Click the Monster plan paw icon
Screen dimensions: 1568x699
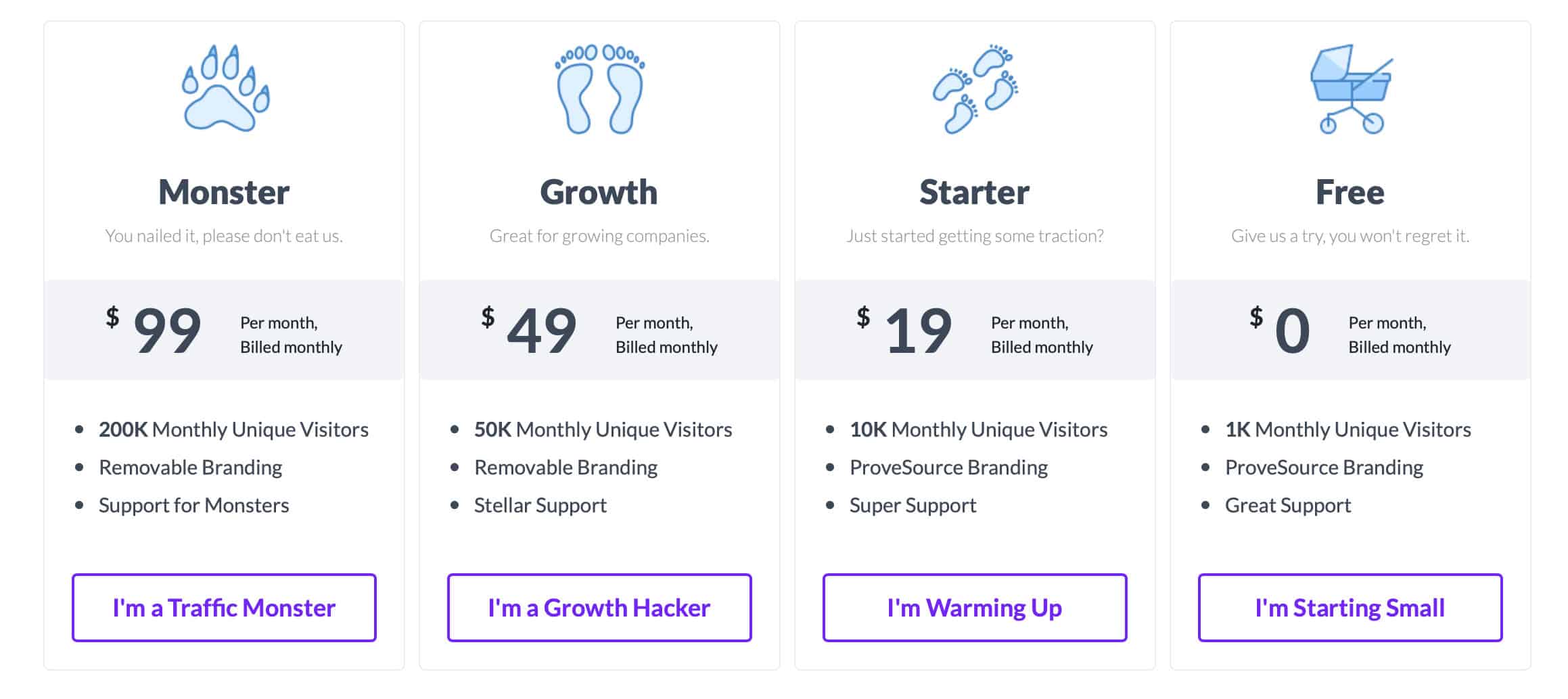click(225, 89)
